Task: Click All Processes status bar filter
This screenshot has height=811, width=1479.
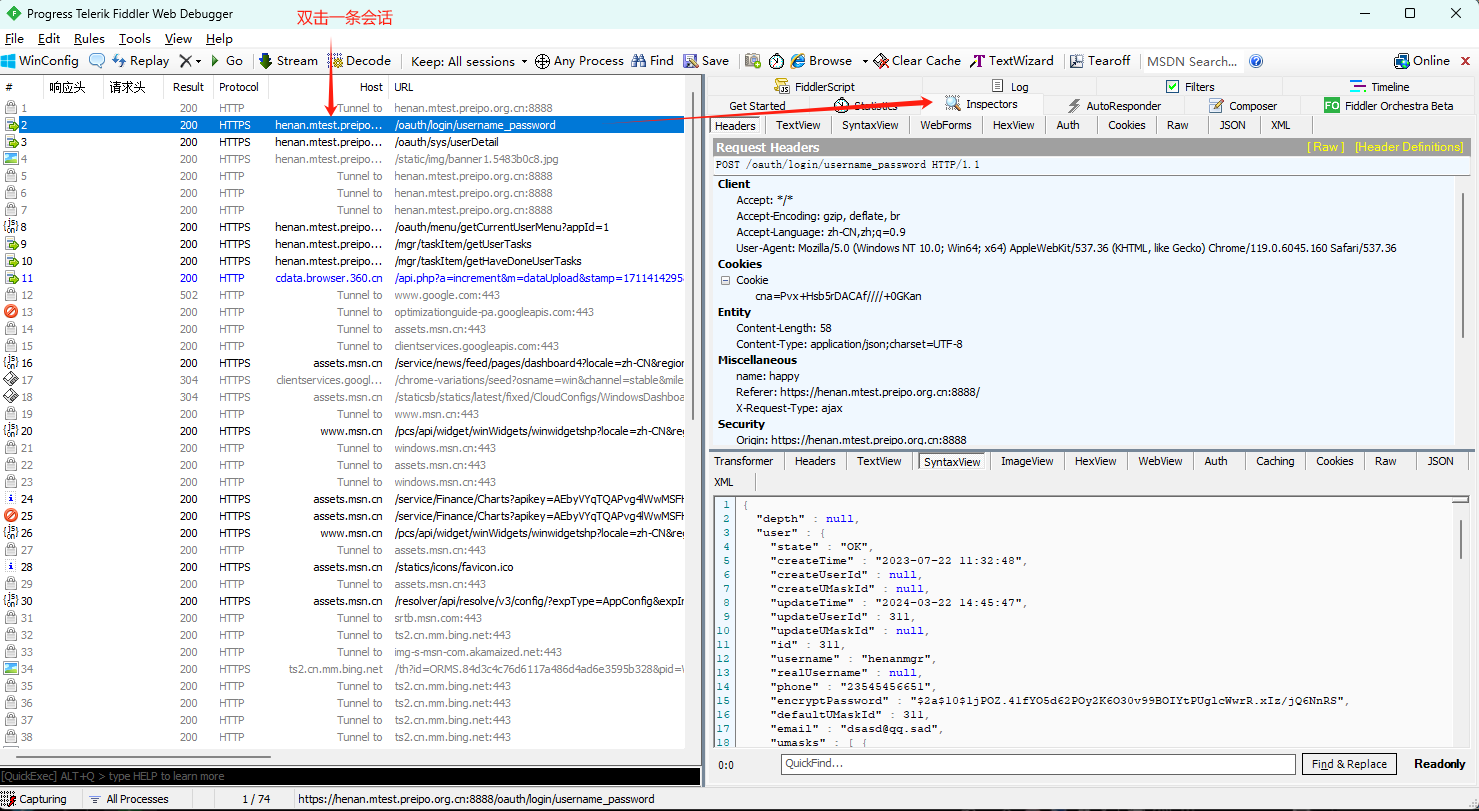Action: pyautogui.click(x=128, y=799)
